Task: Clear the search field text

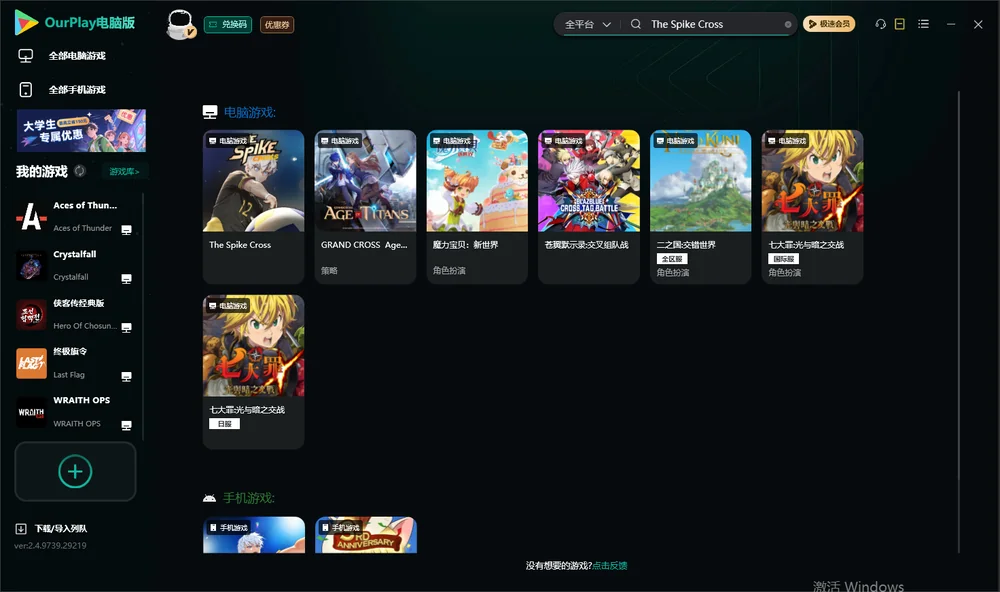Action: 788,24
